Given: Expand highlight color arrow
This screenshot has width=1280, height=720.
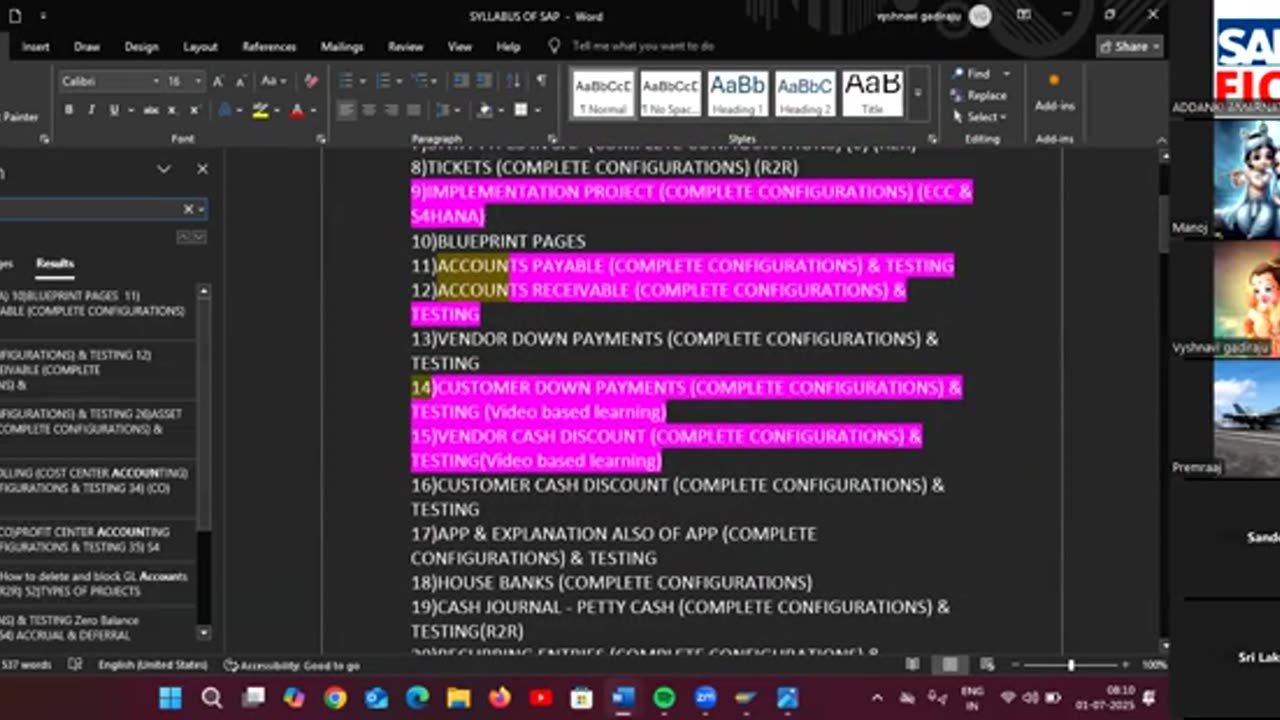Looking at the screenshot, I should [275, 110].
